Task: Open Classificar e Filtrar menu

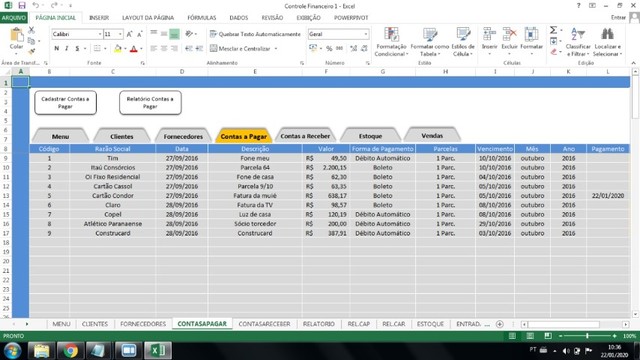Action: [578, 42]
